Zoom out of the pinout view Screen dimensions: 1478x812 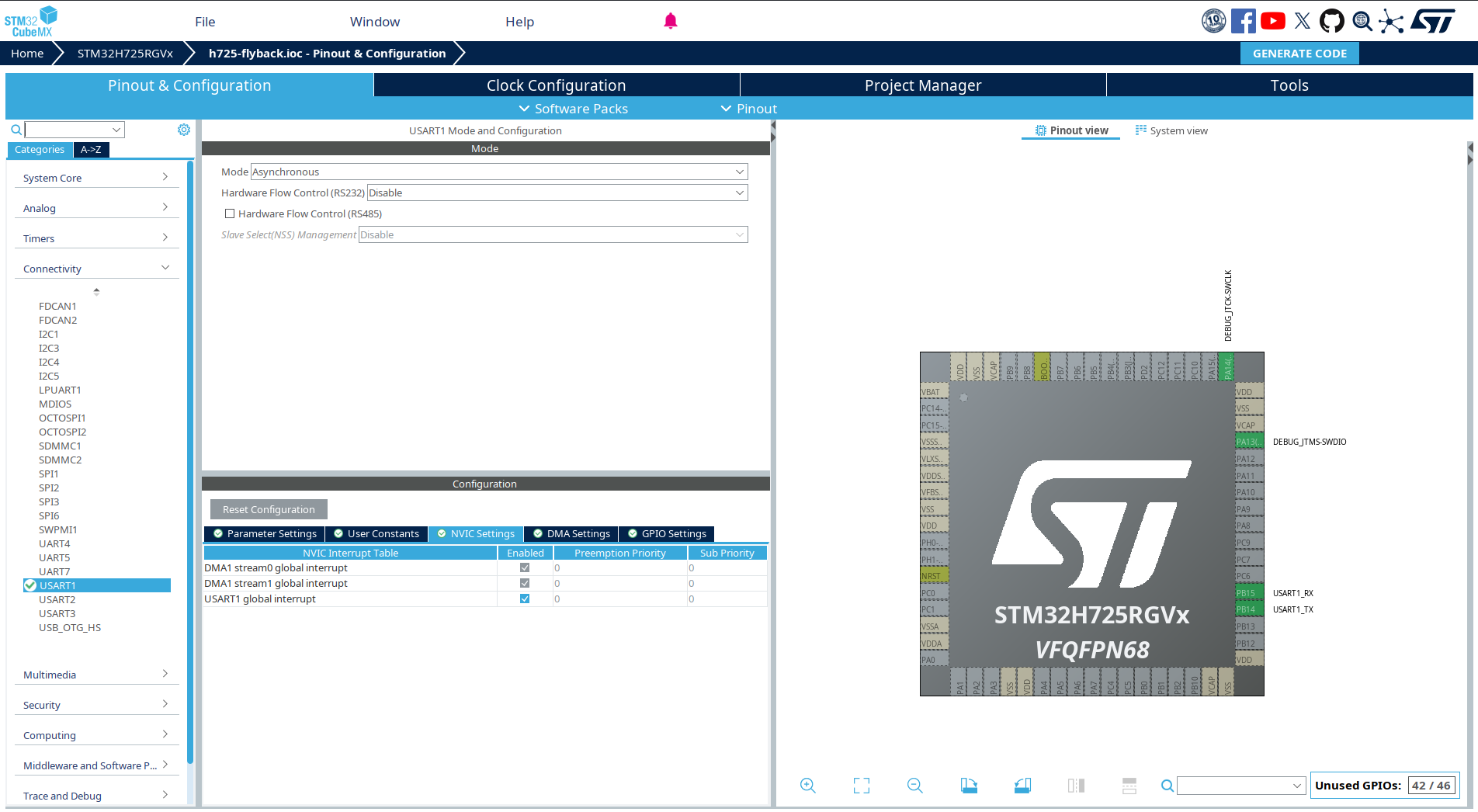coord(914,786)
